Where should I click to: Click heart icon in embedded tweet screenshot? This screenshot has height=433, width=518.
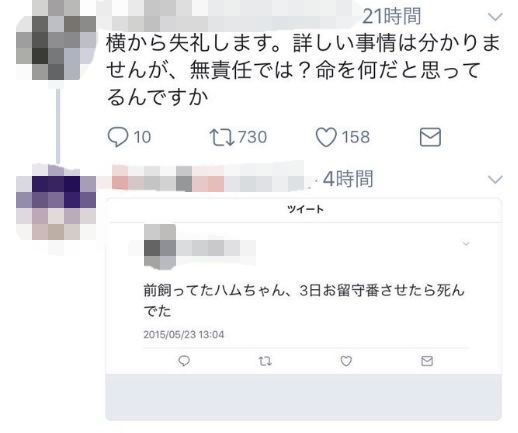pyautogui.click(x=346, y=361)
